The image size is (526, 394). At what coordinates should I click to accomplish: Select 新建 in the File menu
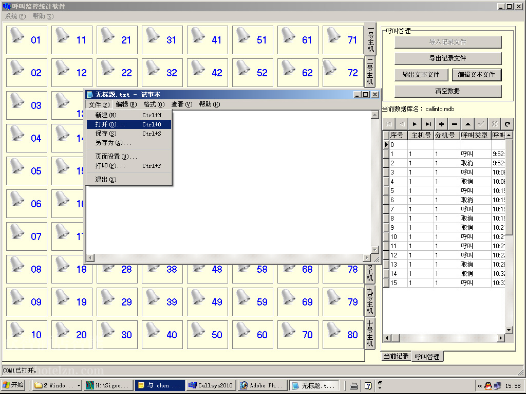(x=129, y=115)
